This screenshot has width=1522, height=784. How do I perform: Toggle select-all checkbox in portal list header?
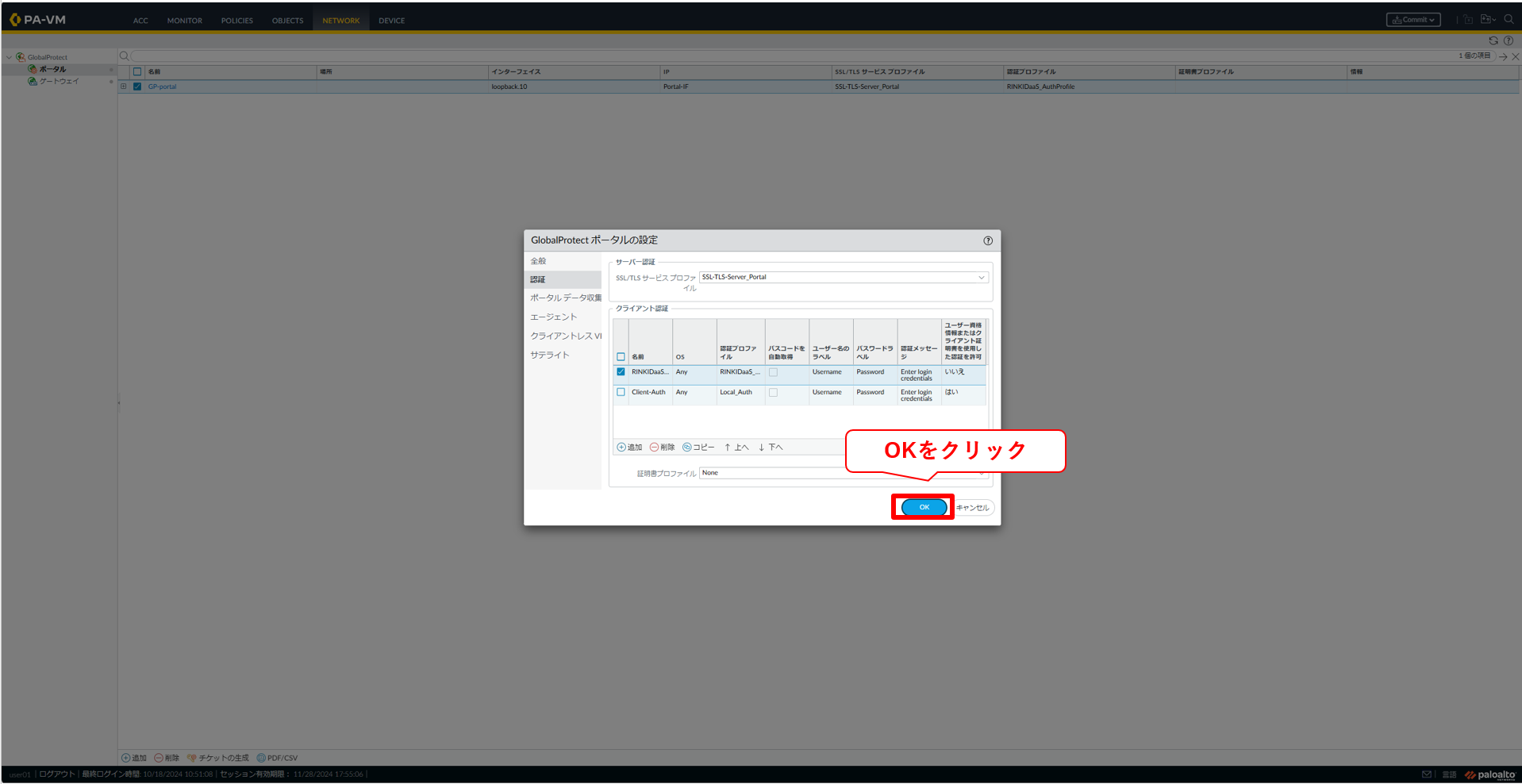[x=137, y=72]
